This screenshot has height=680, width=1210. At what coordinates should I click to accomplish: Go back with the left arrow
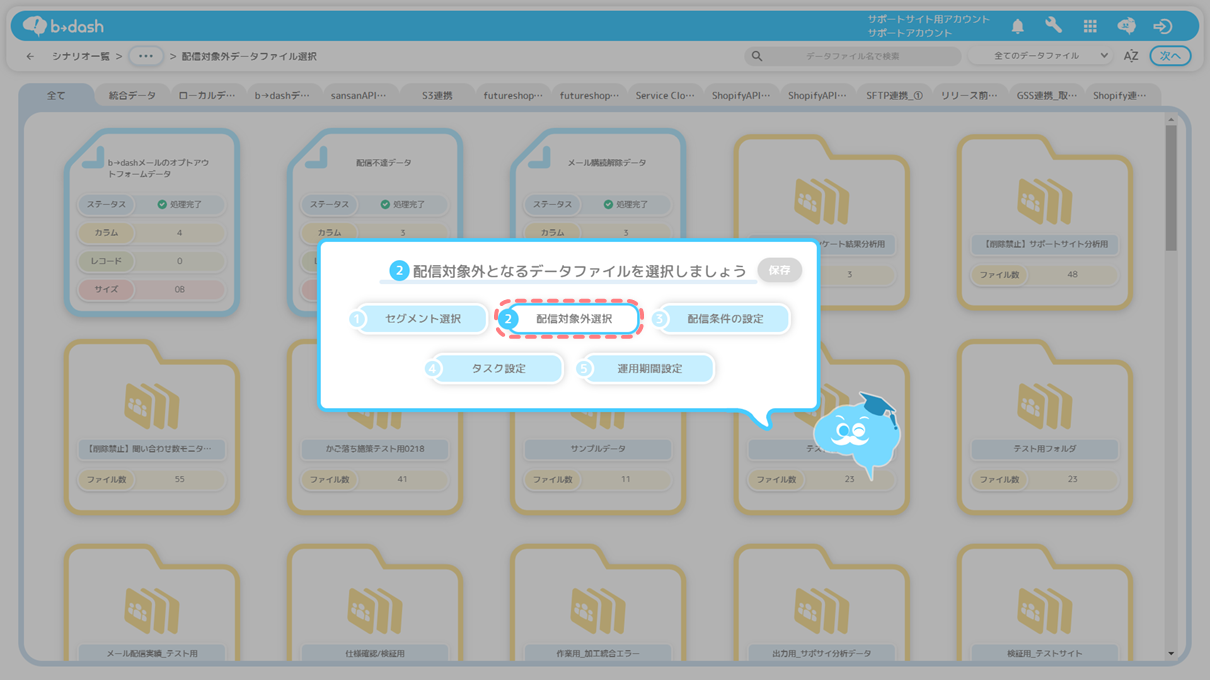pos(30,56)
